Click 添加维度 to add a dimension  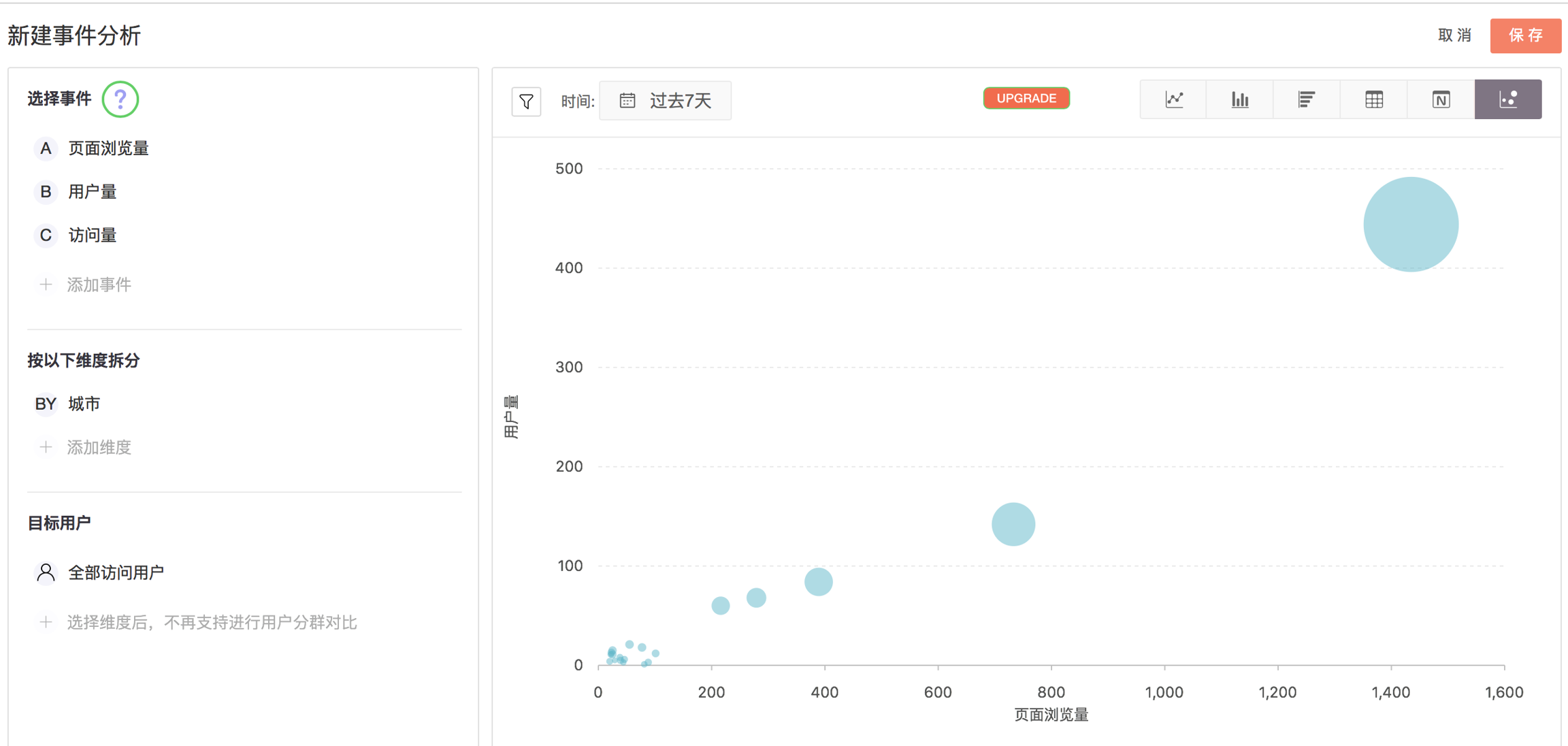(x=98, y=447)
